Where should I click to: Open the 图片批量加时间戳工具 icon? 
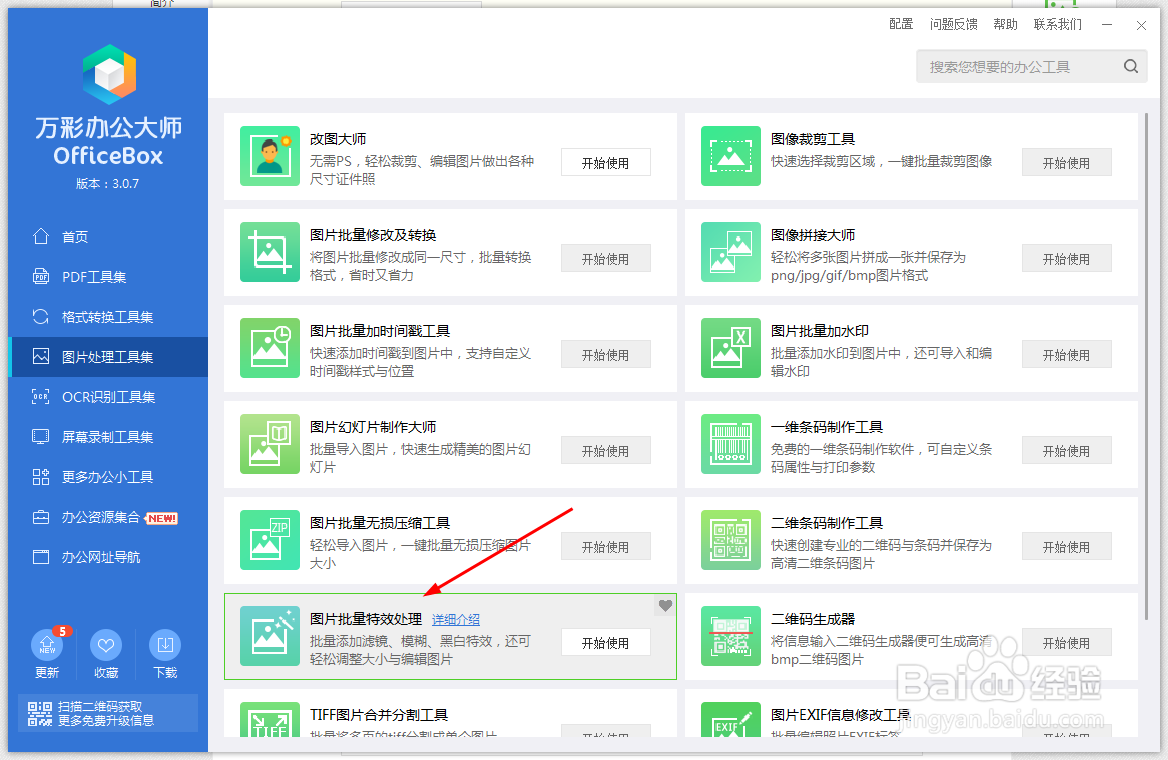[x=270, y=348]
